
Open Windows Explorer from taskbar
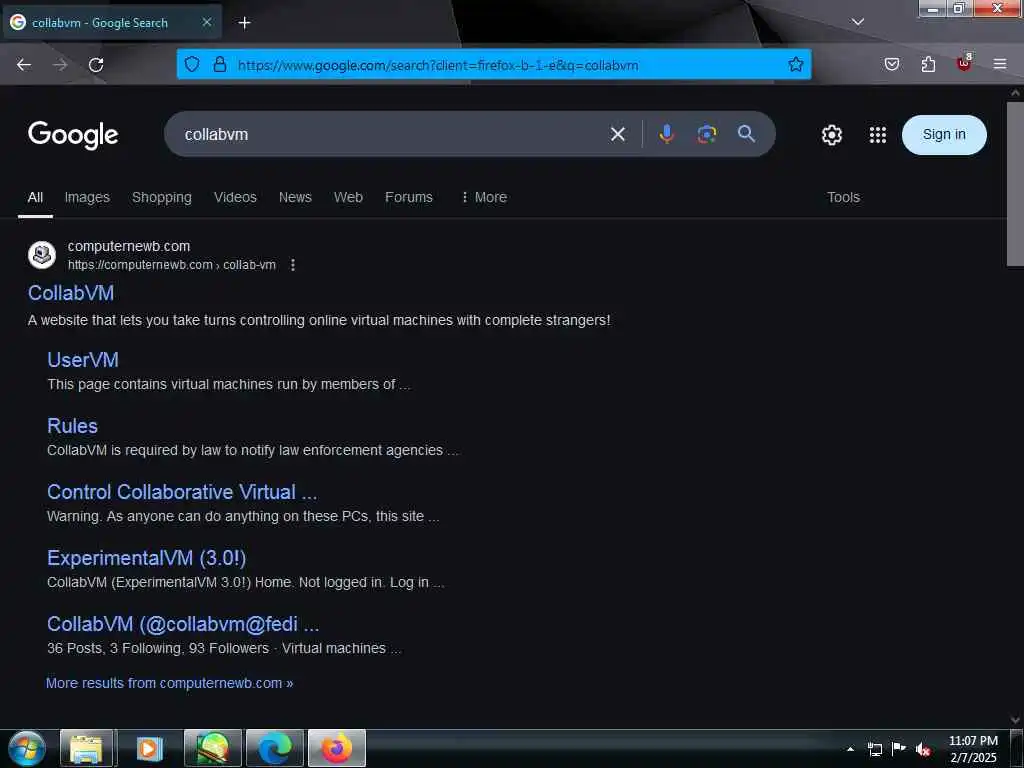pyautogui.click(x=86, y=748)
